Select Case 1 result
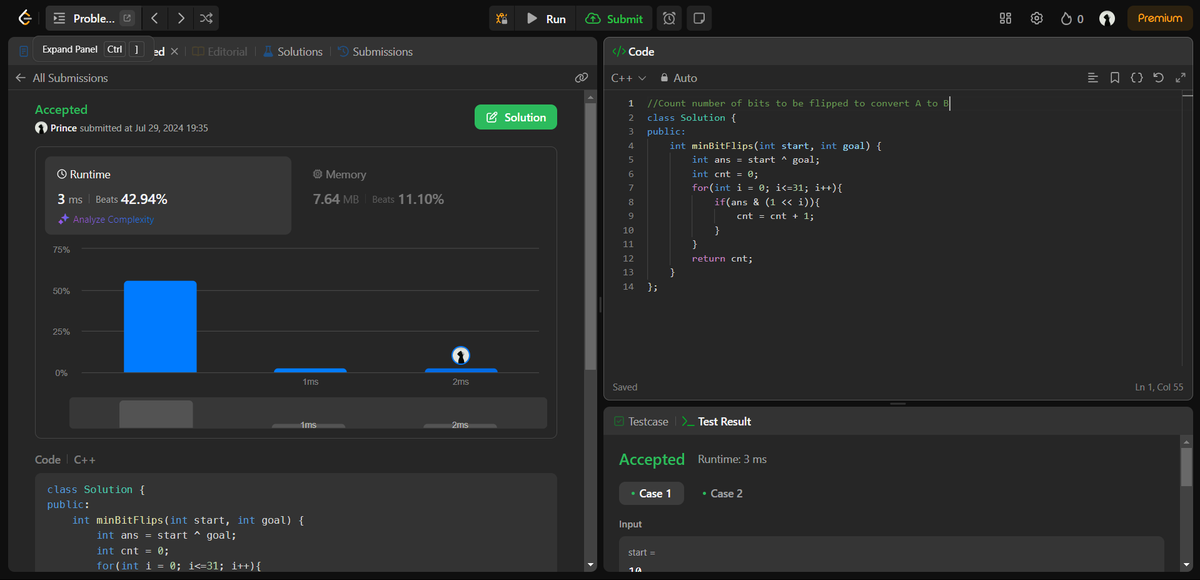The image size is (1200, 580). pos(651,493)
